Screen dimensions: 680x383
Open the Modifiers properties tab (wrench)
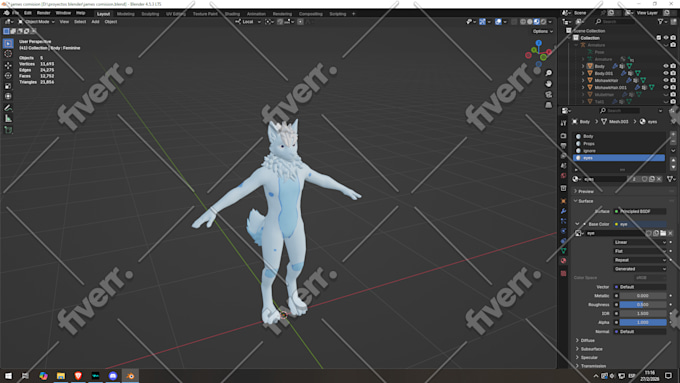563,211
